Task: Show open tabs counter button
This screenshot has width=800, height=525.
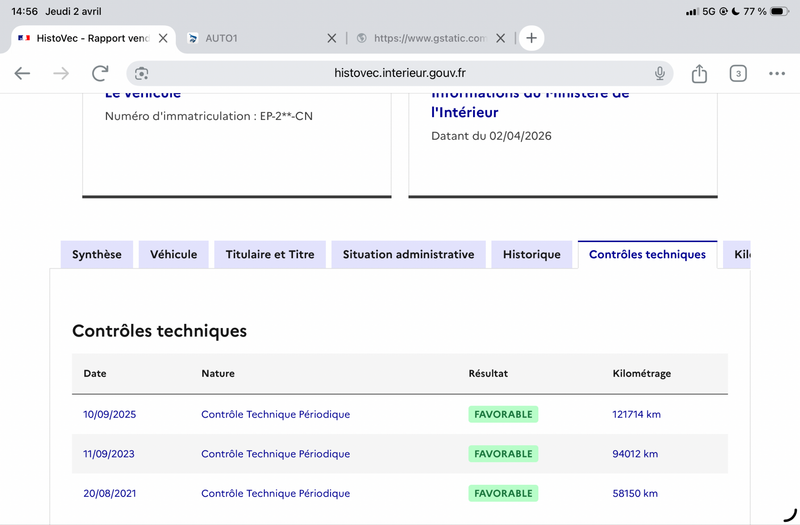Action: (738, 73)
